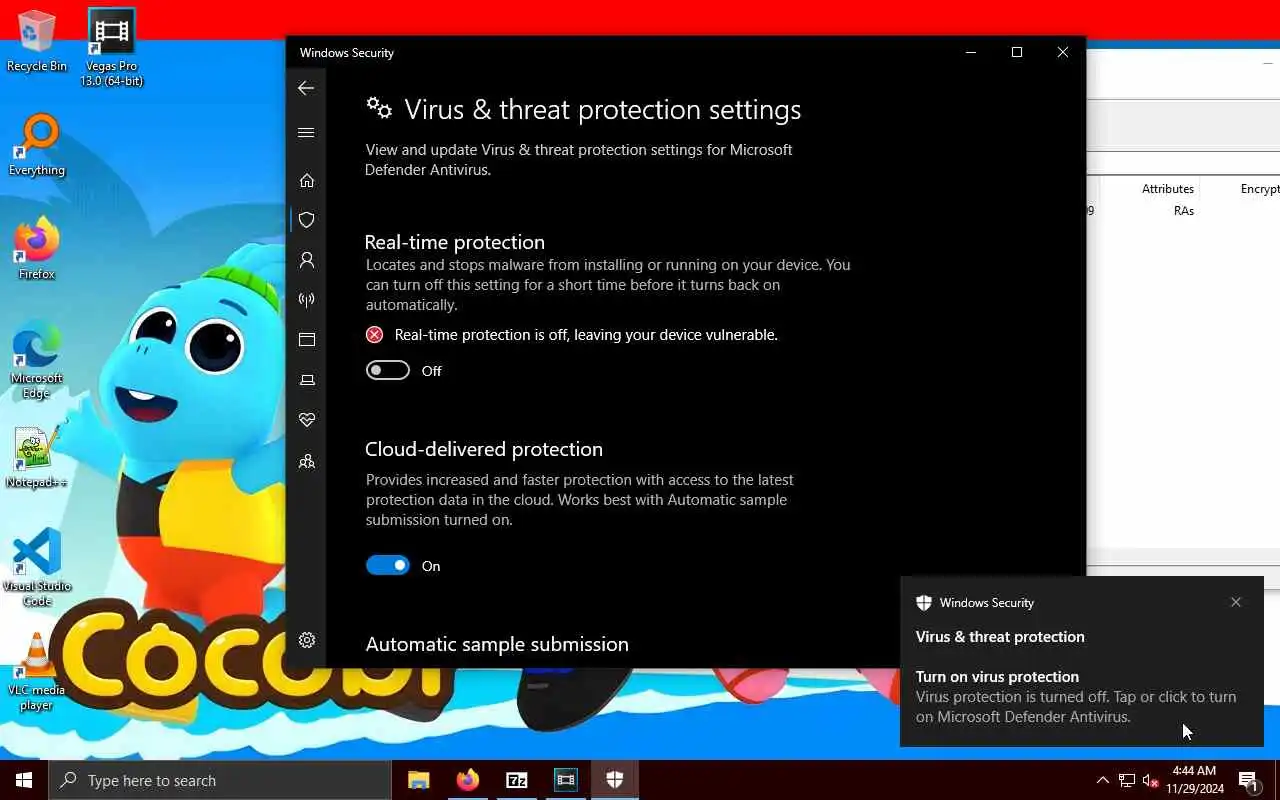The height and width of the screenshot is (800, 1280).
Task: Click the Windows Security notification title
Action: [987, 603]
